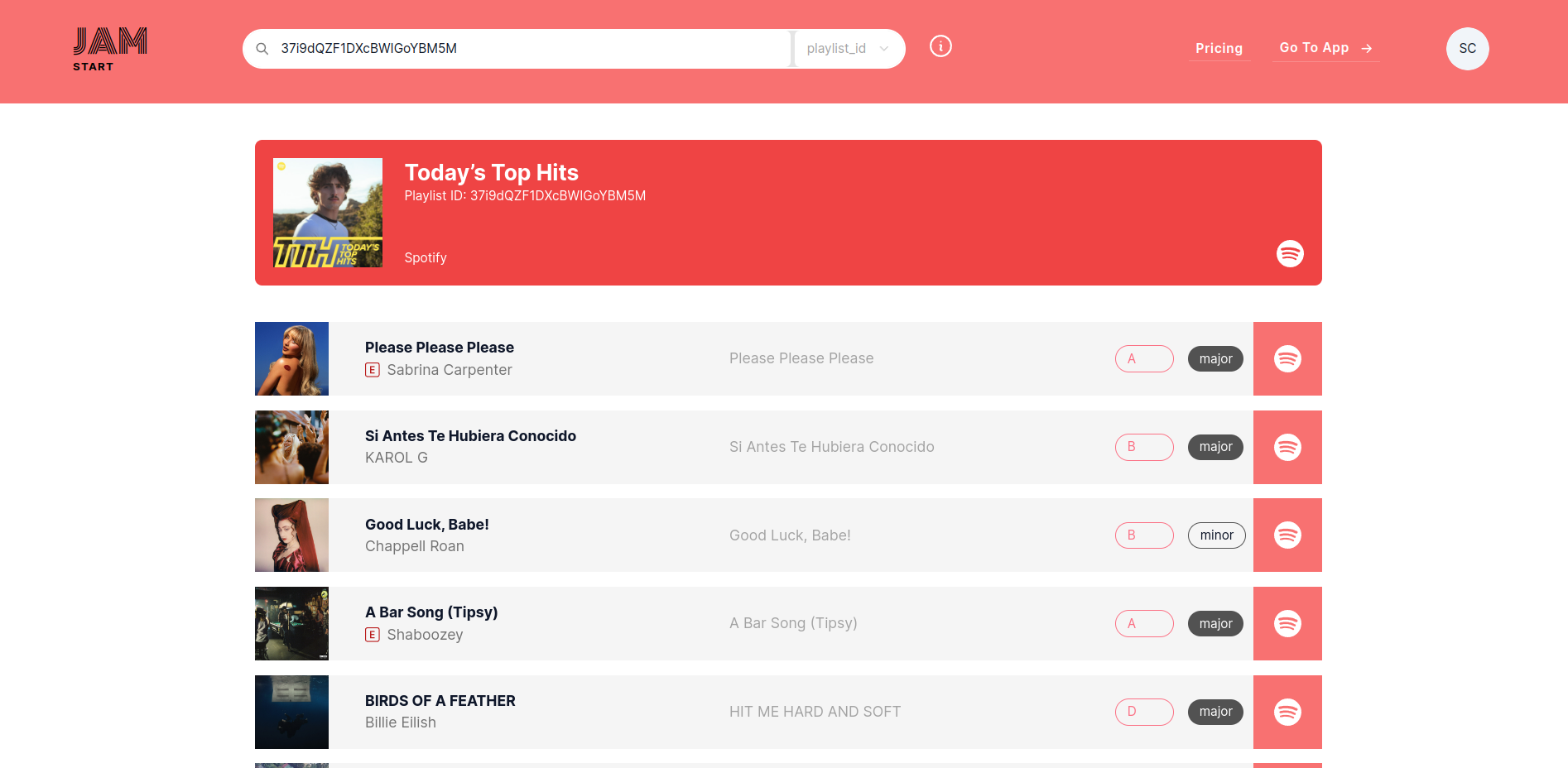This screenshot has height=768, width=1568.
Task: Click the Today's Top Hits cover thumbnail
Action: point(328,213)
